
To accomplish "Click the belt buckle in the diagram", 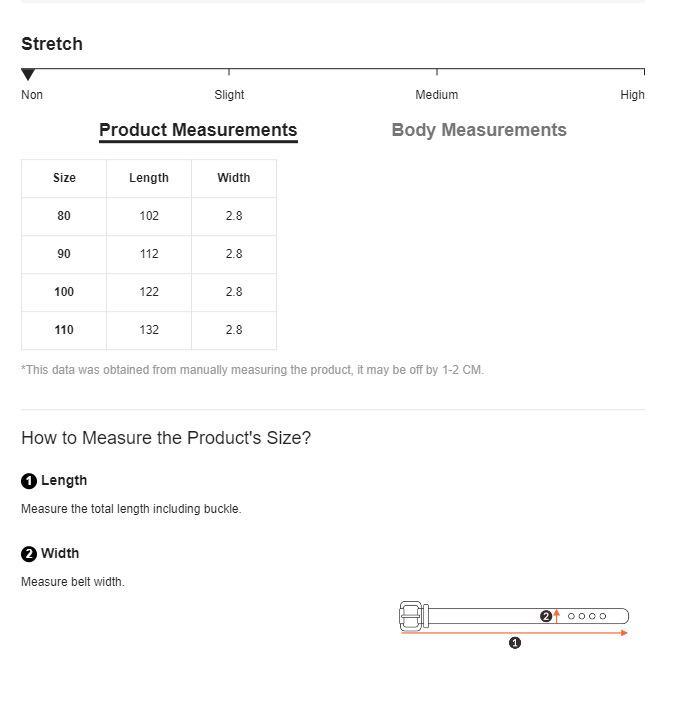I will pyautogui.click(x=411, y=616).
